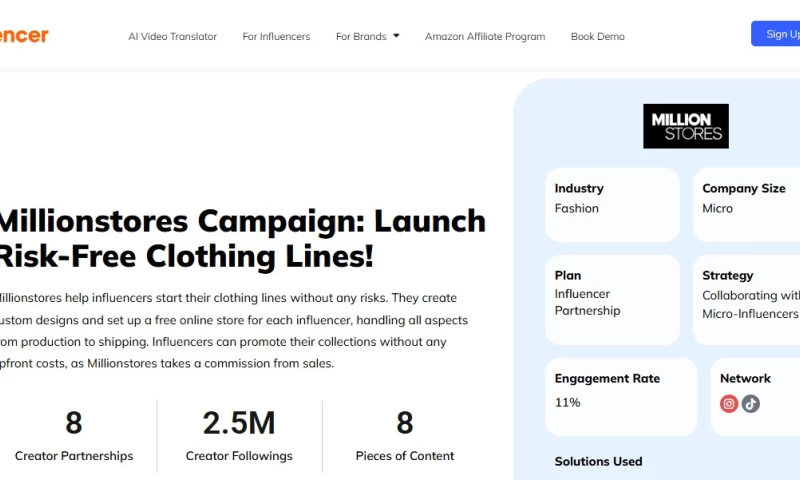
Task: Click the Instagram icon under Network
Action: pos(729,404)
